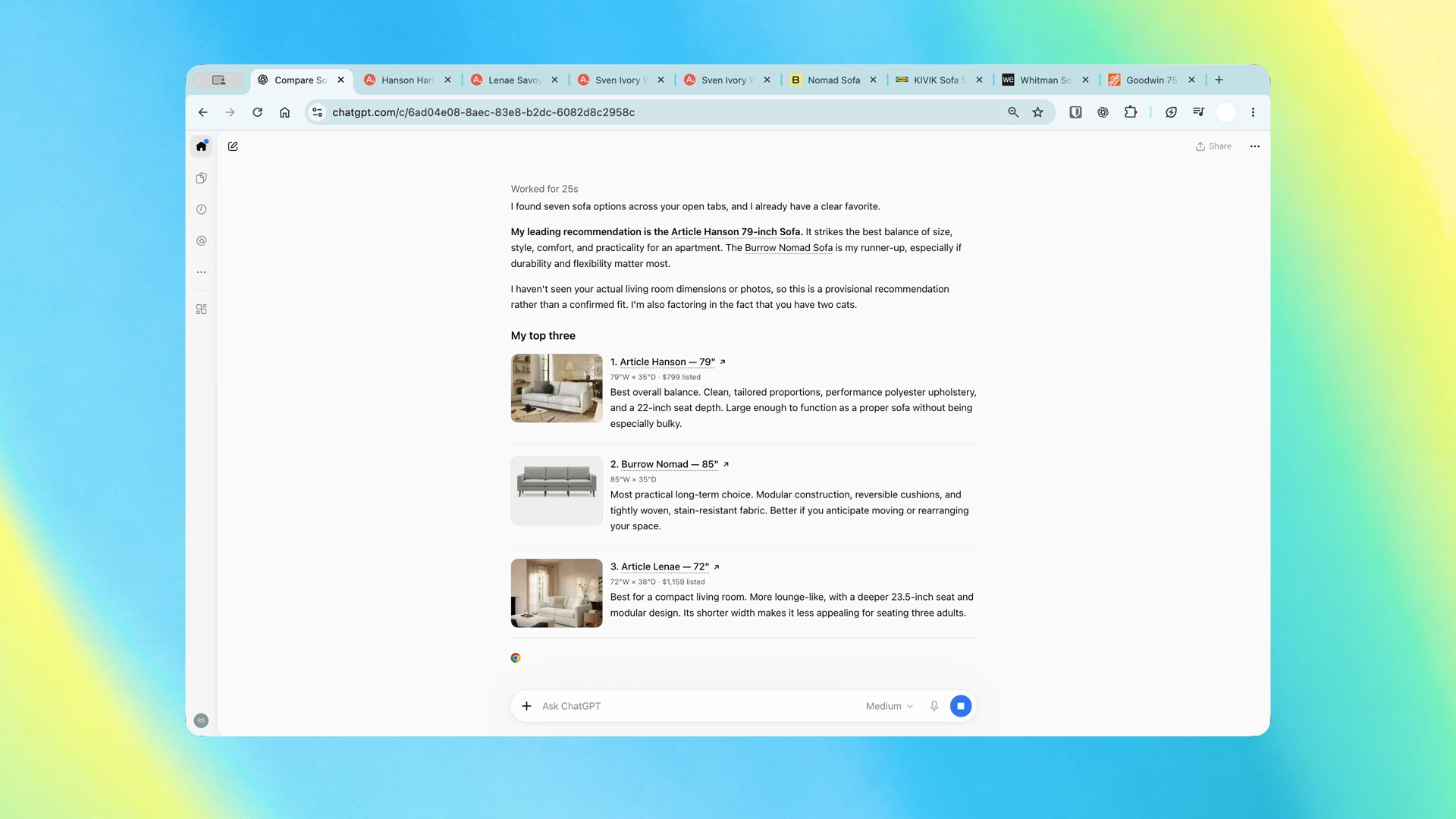Screen dimensions: 1456x819
Task: Open the zoom magnifier icon in address bar
Action: [x=1012, y=112]
